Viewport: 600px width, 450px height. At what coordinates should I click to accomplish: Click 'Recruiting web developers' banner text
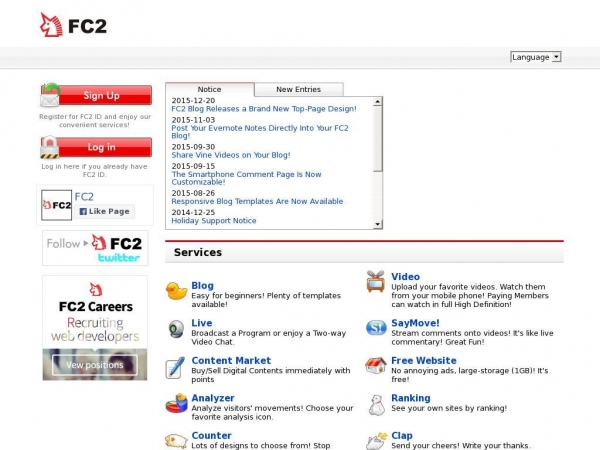pyautogui.click(x=95, y=329)
